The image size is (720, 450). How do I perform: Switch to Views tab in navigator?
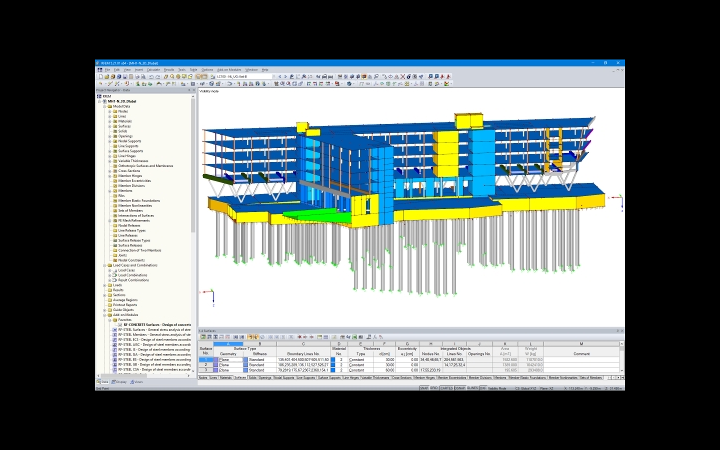[137, 382]
